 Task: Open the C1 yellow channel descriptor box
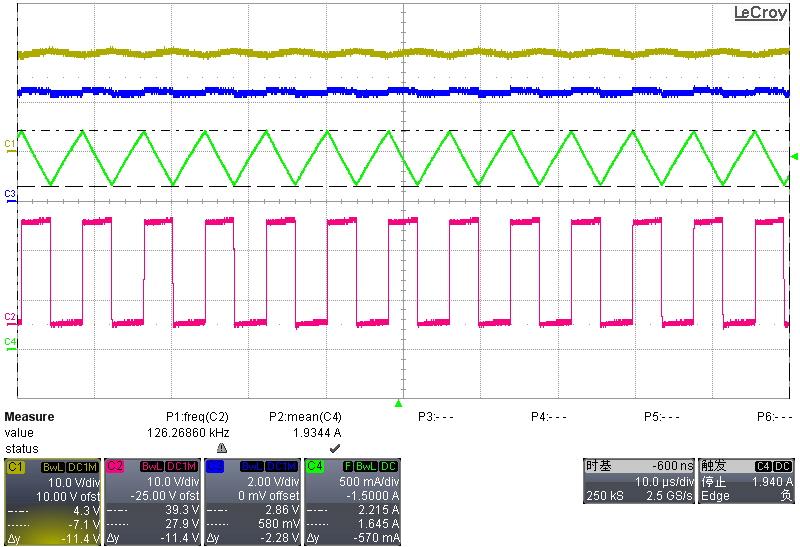[x=52, y=502]
